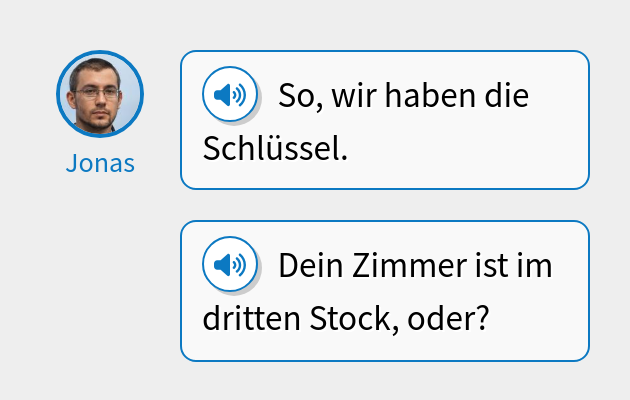Click the gray gap between the two message bubbles
Image resolution: width=630 pixels, height=400 pixels.
[x=385, y=205]
